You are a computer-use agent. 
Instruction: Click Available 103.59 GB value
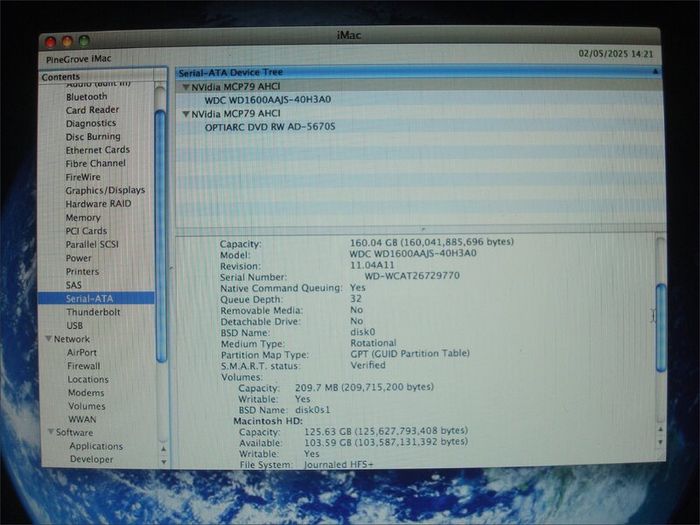[386, 442]
